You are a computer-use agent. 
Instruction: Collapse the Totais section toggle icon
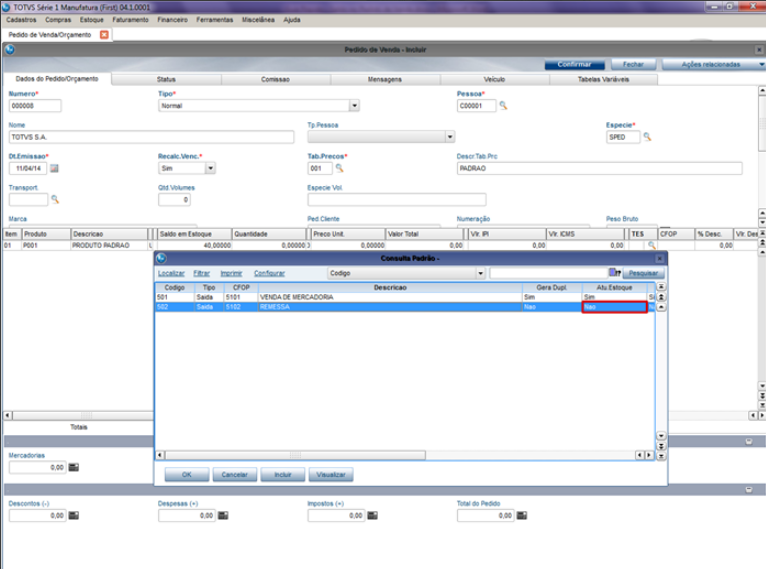749,441
